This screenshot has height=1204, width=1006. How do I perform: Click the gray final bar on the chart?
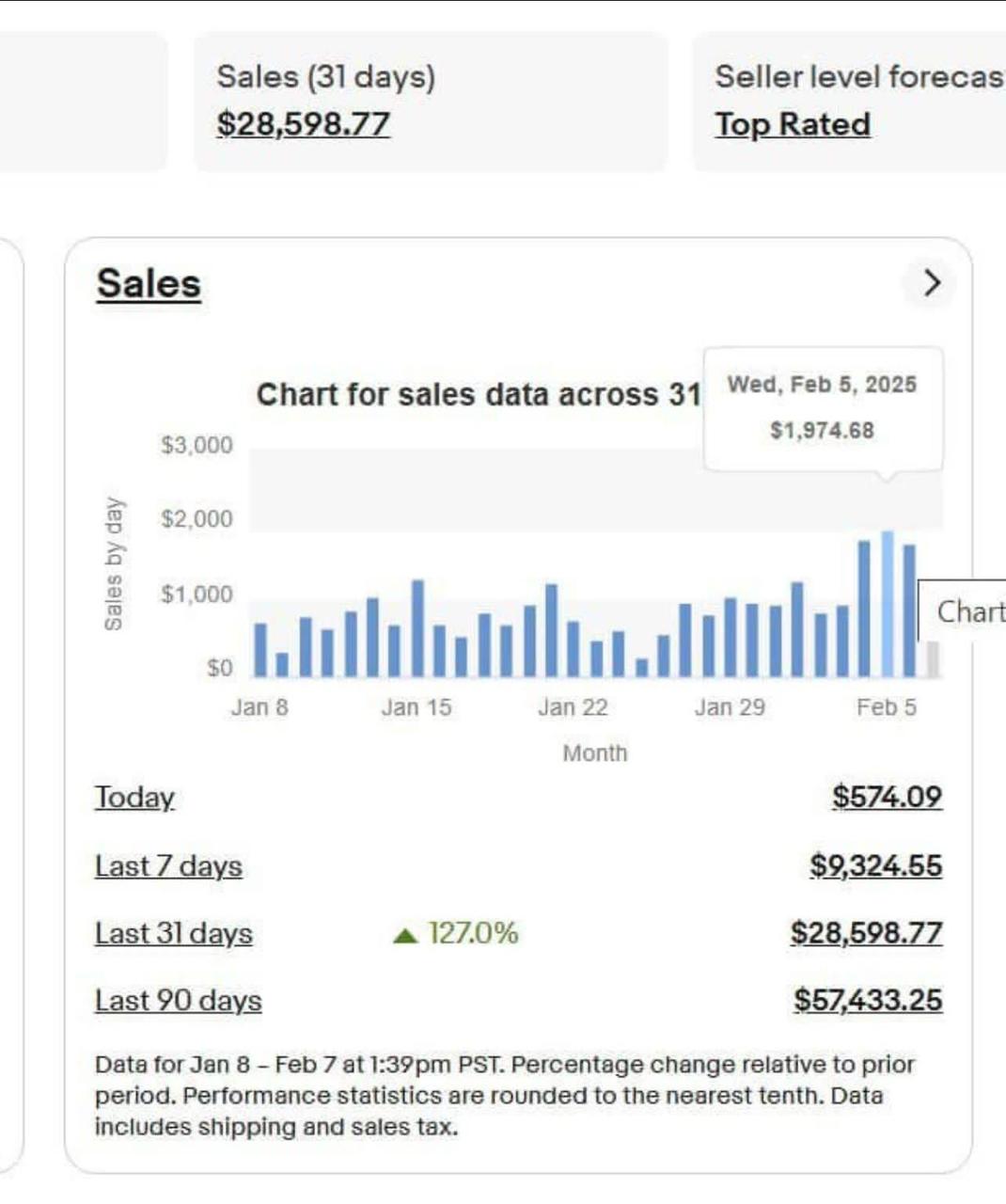(932, 658)
